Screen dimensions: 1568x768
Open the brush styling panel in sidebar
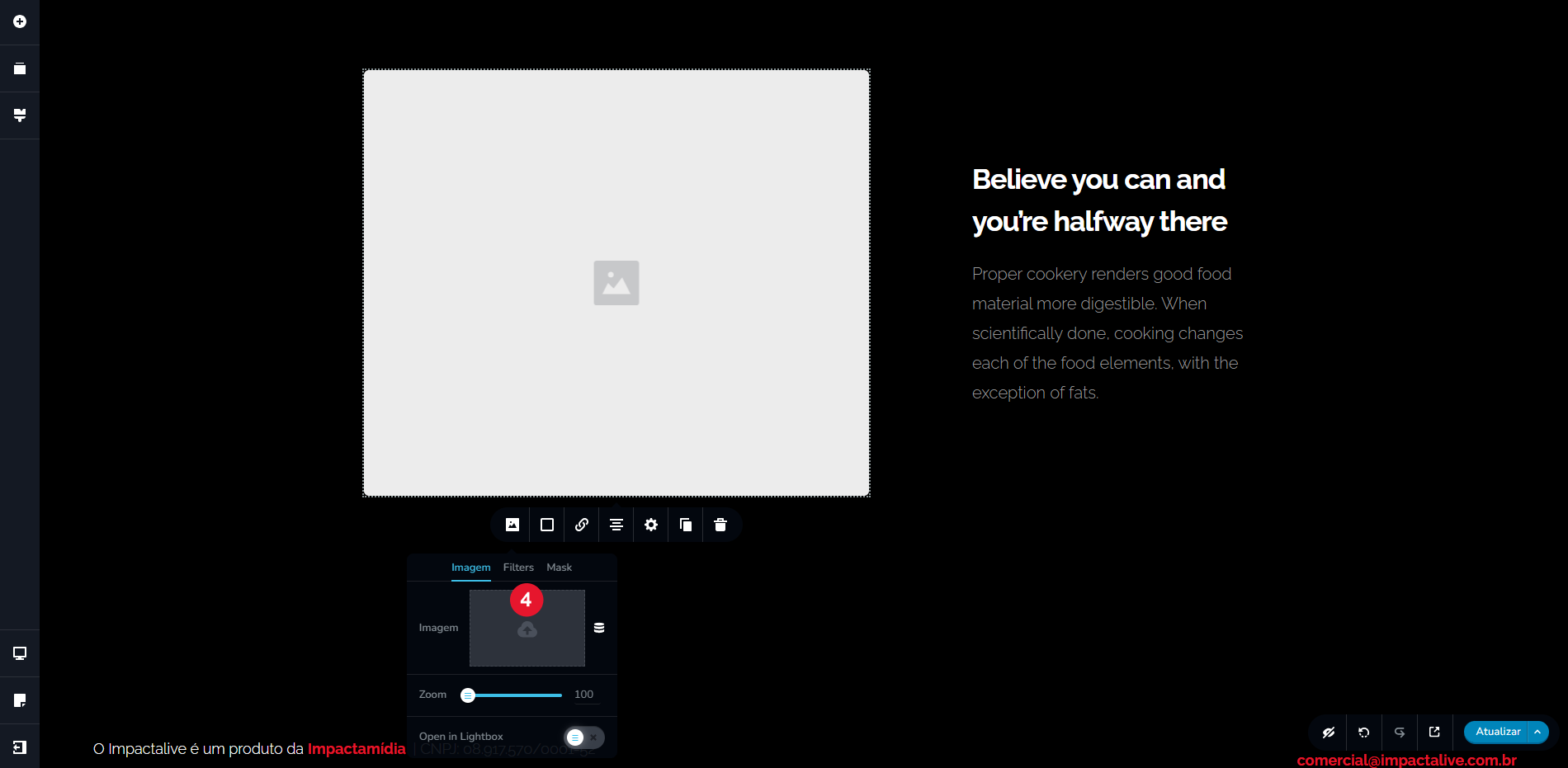coord(20,115)
